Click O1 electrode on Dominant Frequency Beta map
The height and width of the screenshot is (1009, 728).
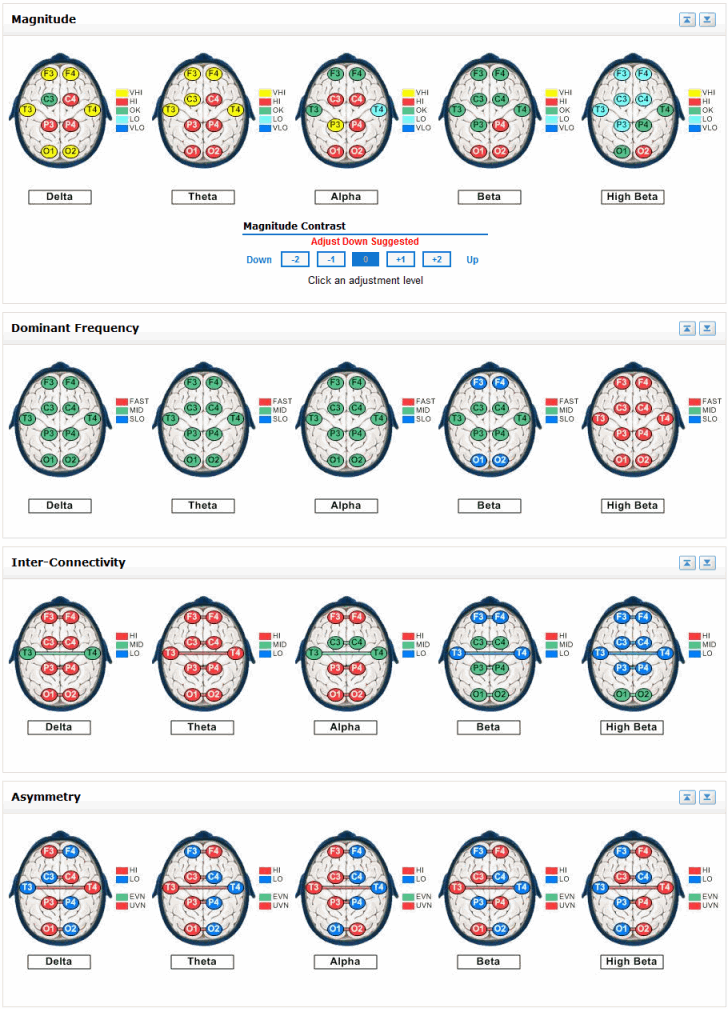[478, 460]
